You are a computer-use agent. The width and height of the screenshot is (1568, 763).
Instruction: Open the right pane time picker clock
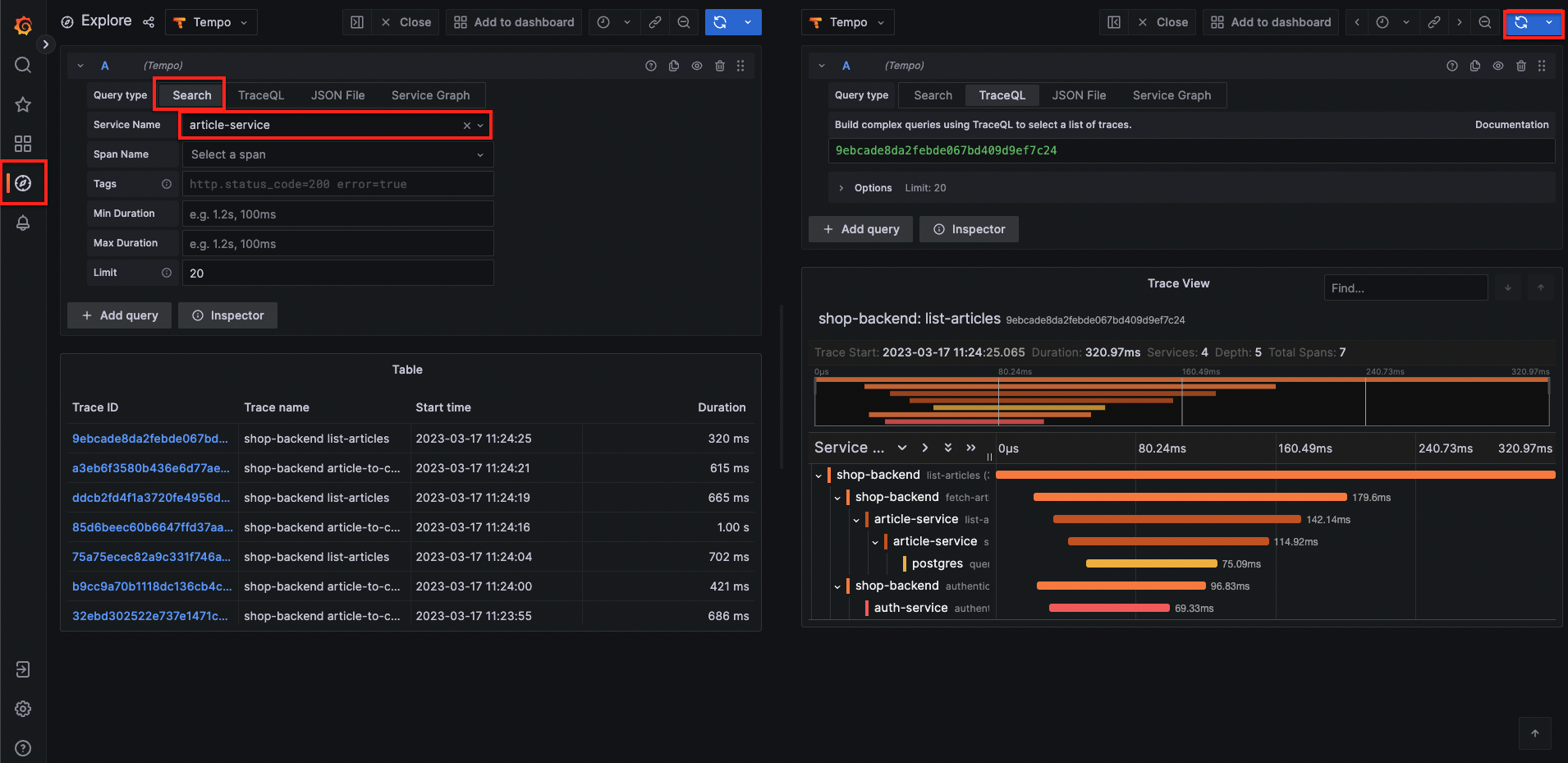(x=1382, y=22)
